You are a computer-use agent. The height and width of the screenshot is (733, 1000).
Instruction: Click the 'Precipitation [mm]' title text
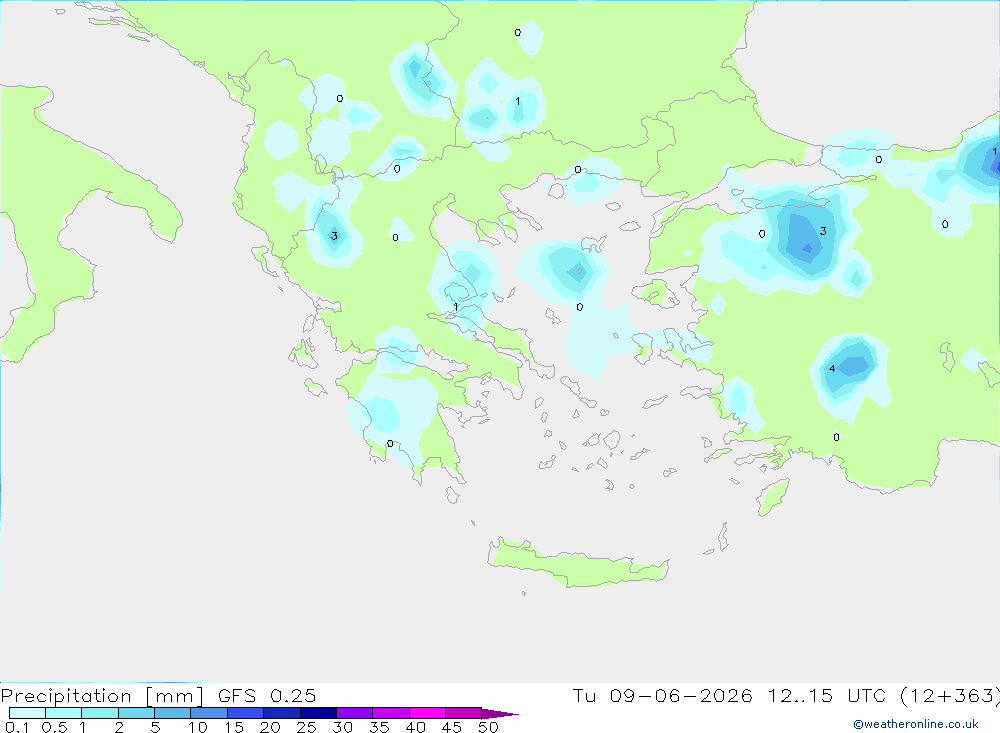click(x=102, y=696)
